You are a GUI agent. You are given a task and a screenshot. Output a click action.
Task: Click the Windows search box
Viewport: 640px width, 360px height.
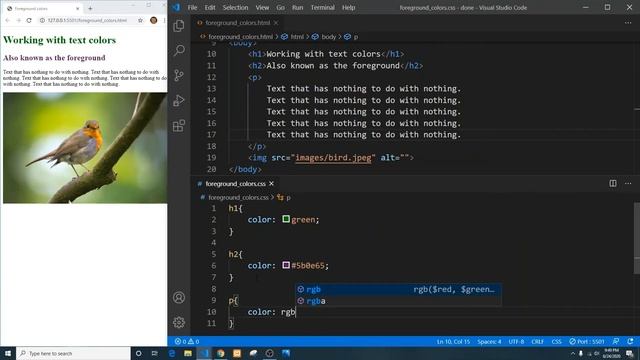click(73, 353)
